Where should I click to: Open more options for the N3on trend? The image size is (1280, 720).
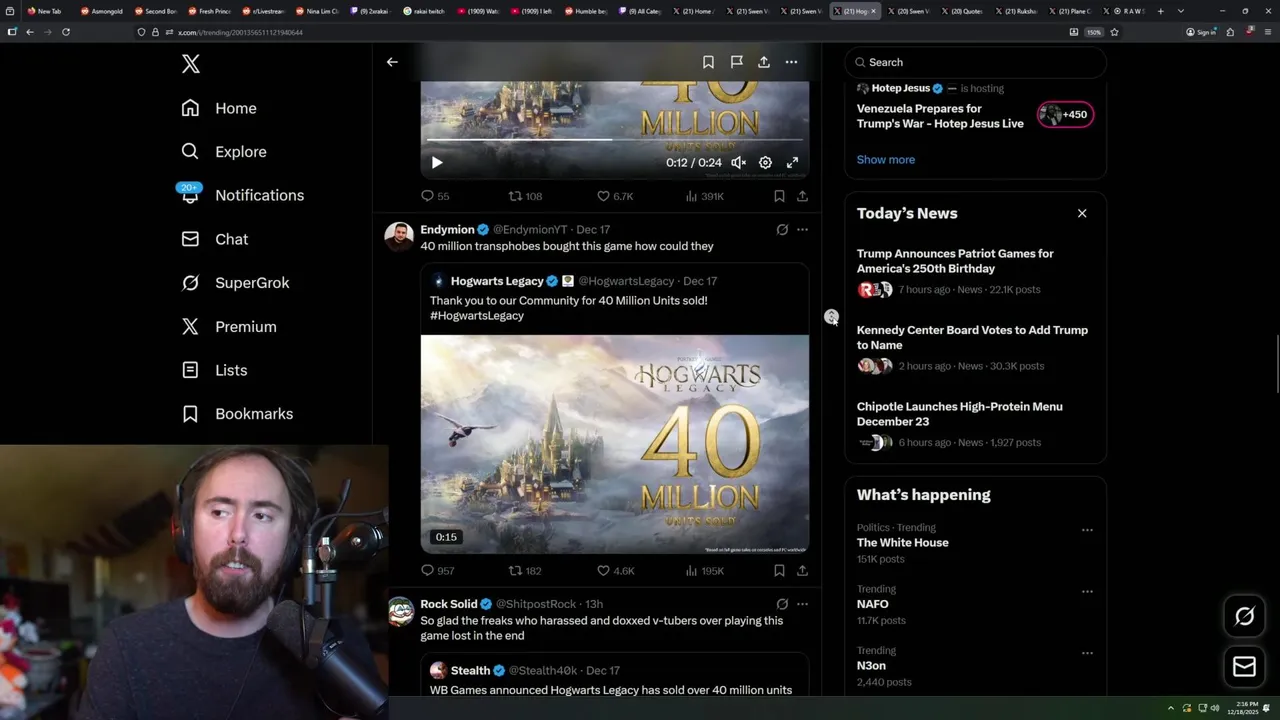(x=1087, y=653)
